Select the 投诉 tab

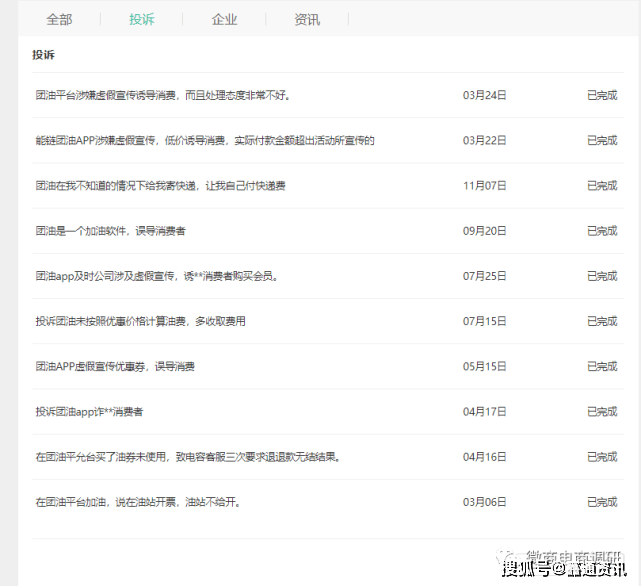tap(142, 19)
